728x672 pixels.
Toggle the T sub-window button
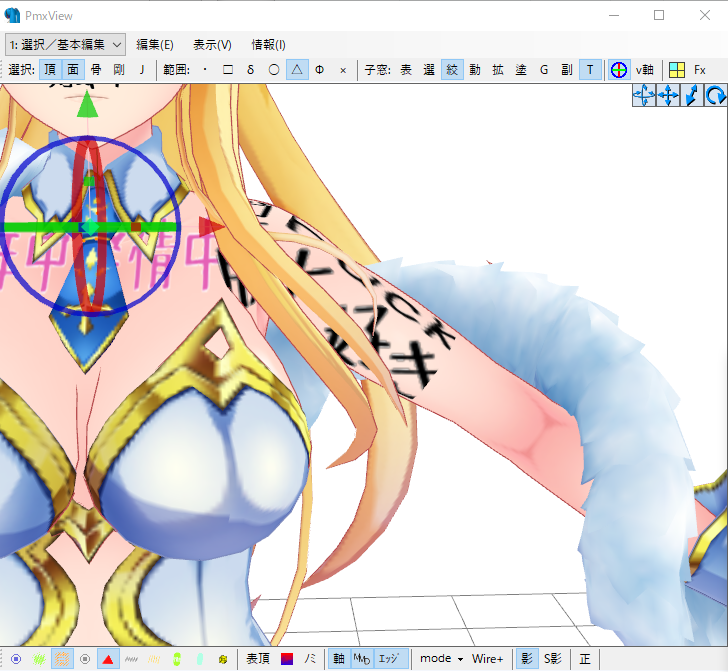tap(590, 70)
